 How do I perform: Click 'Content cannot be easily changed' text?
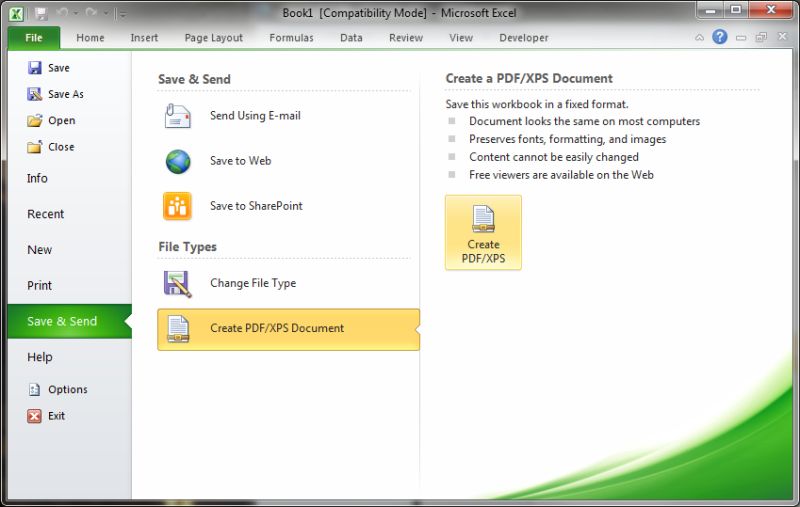pos(554,157)
